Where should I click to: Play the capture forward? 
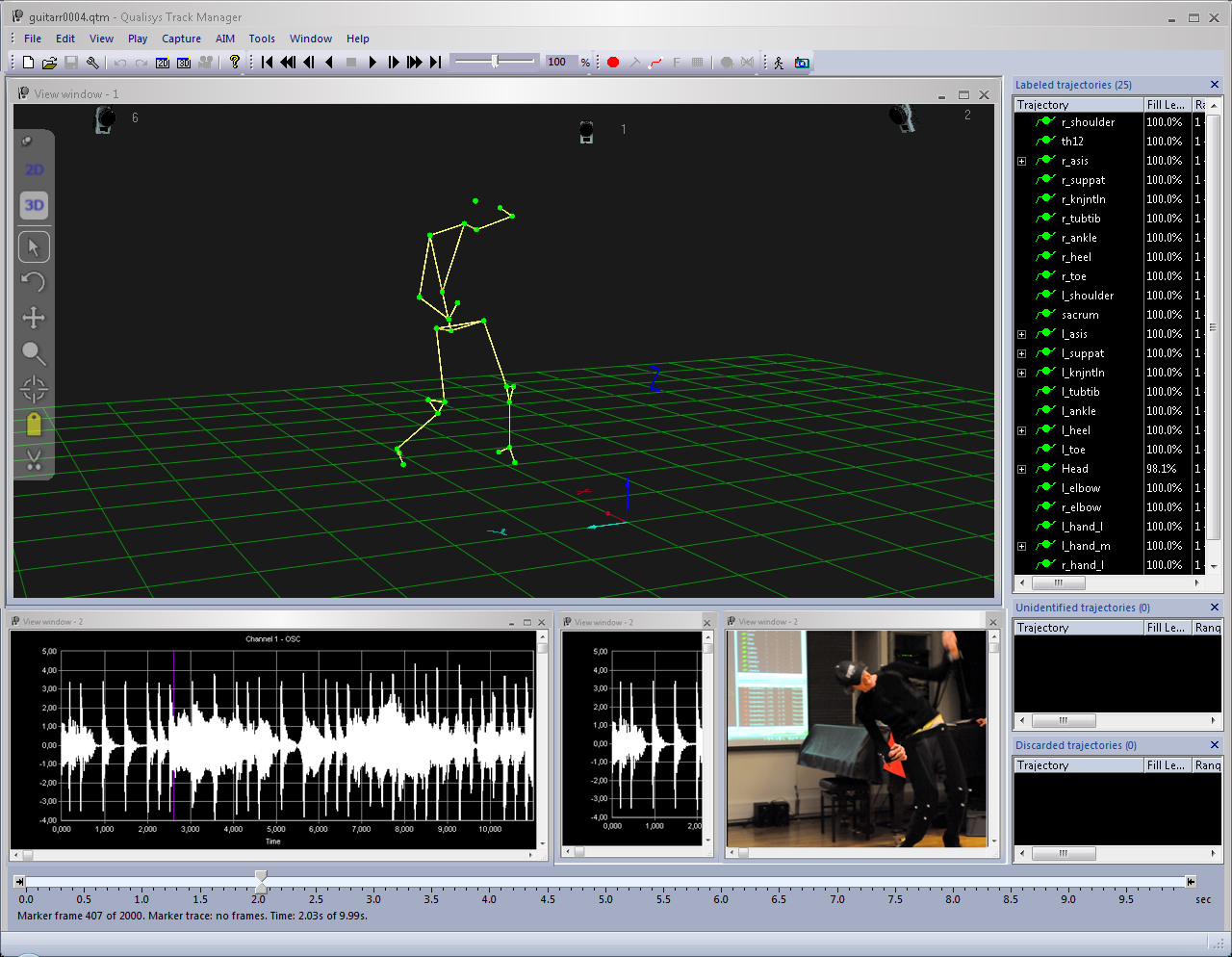coord(372,63)
